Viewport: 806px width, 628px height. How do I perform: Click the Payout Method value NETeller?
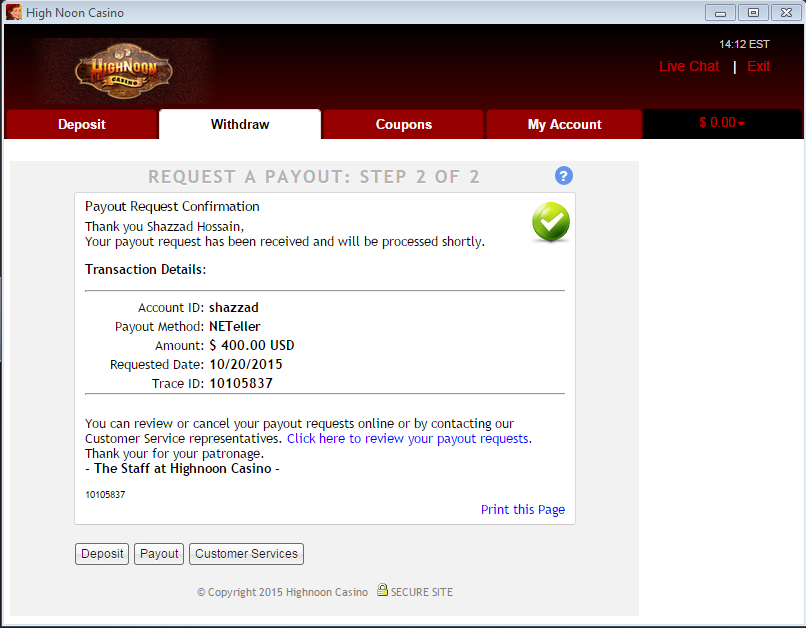click(234, 326)
